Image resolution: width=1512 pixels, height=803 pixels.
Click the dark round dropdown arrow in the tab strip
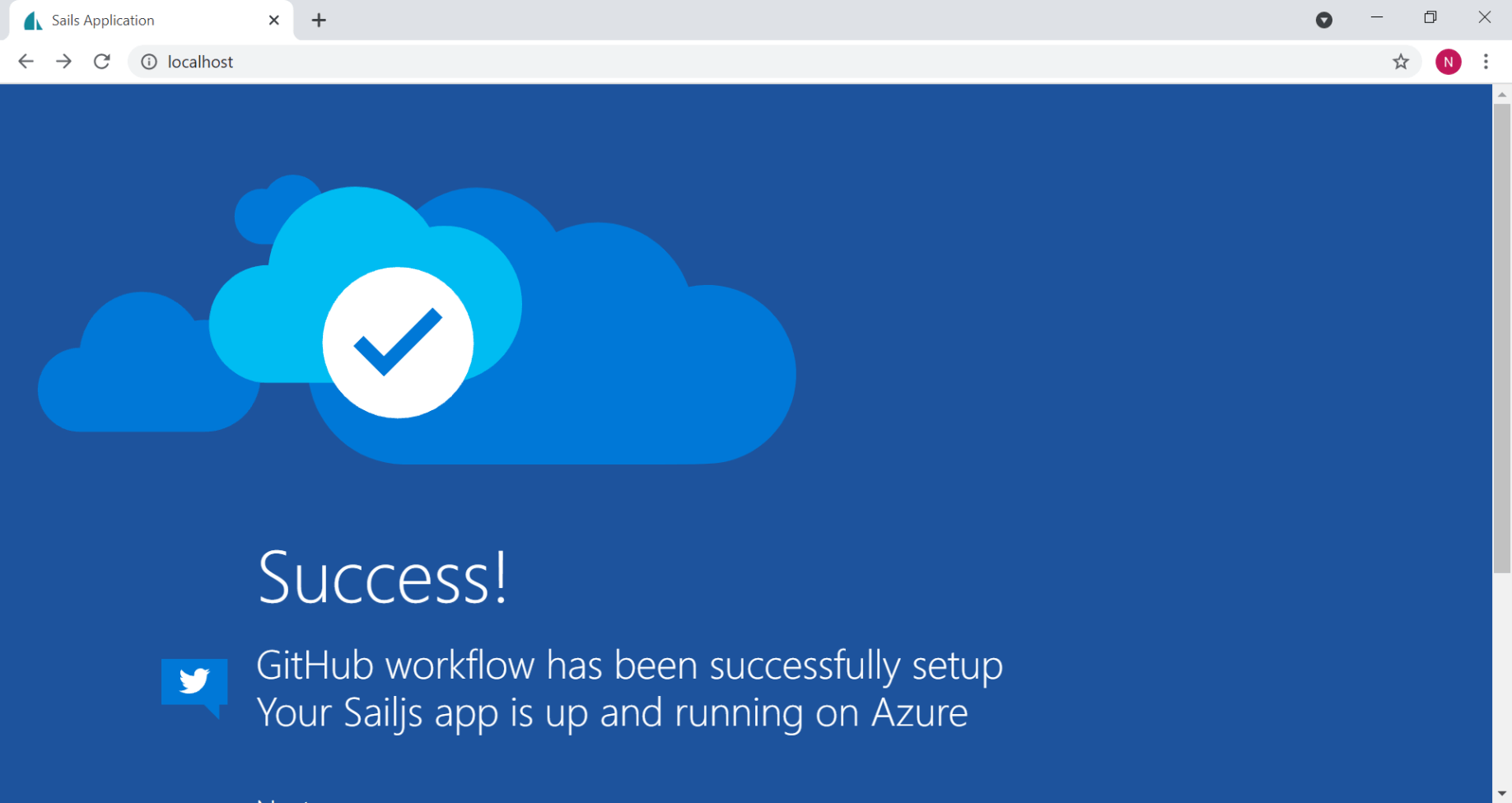(x=1323, y=21)
